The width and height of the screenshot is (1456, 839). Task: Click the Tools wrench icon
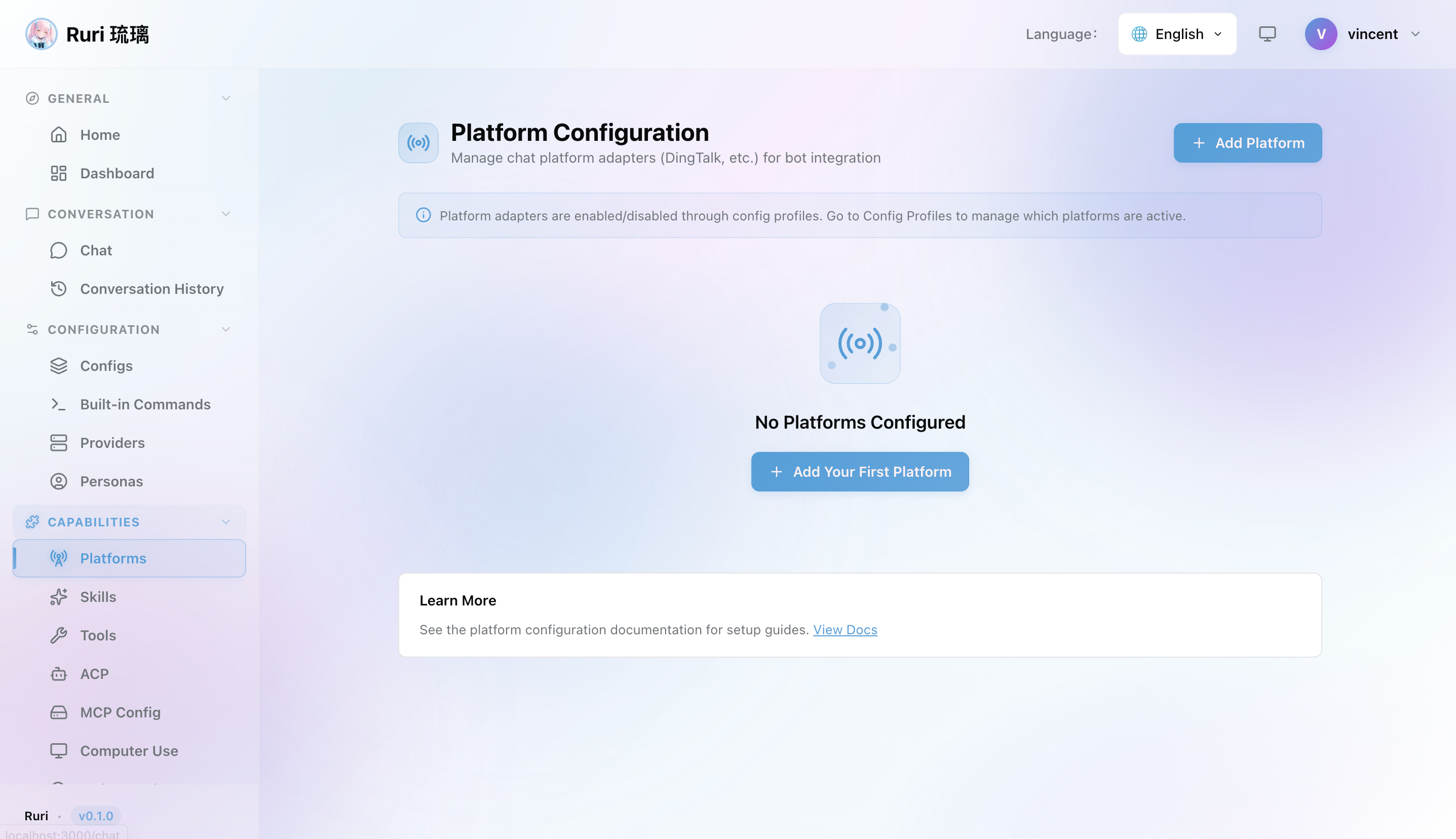[x=58, y=635]
